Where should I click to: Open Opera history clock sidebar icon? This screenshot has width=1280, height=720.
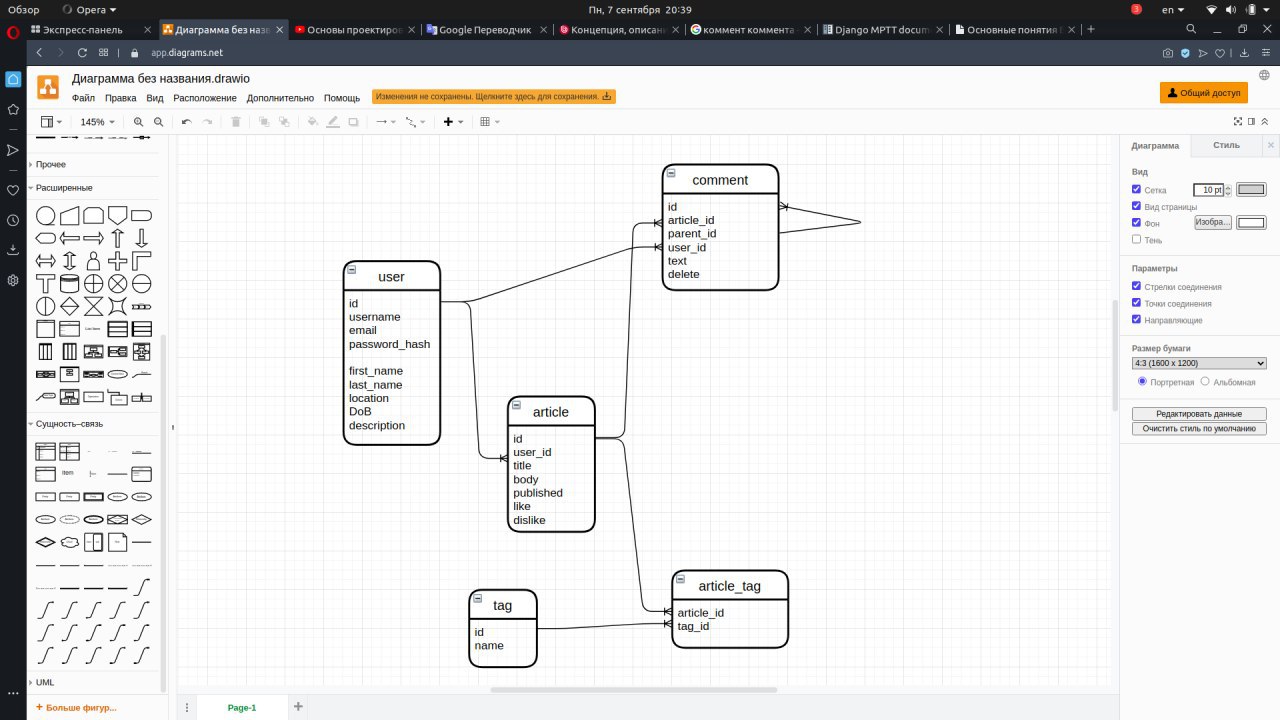[x=13, y=220]
